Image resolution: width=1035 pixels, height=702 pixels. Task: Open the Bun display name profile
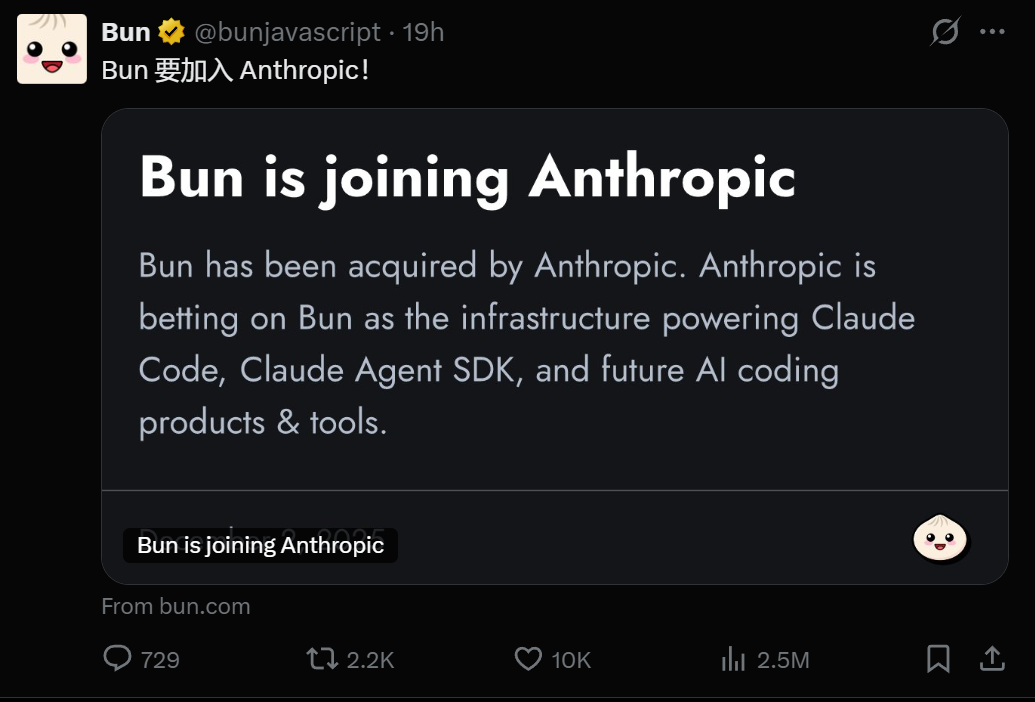(x=126, y=32)
